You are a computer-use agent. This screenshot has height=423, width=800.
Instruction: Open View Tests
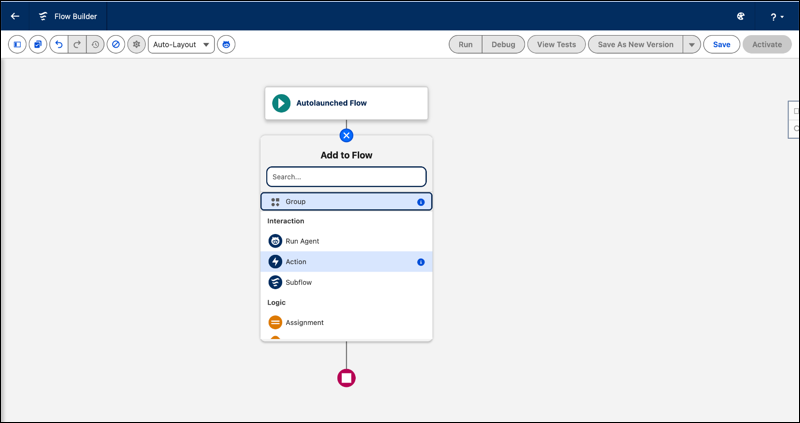[556, 44]
